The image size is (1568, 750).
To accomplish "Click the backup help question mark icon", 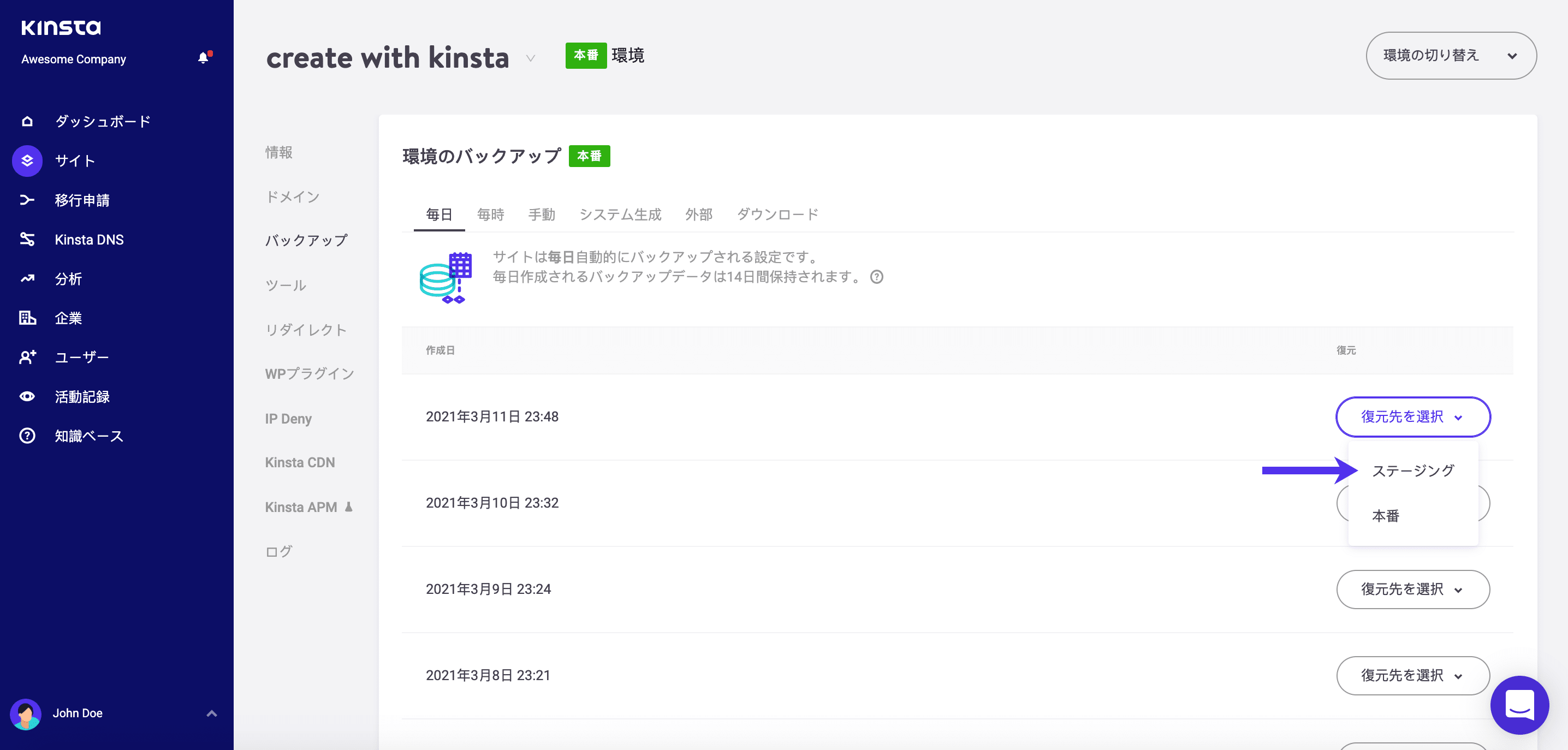I will pos(876,277).
